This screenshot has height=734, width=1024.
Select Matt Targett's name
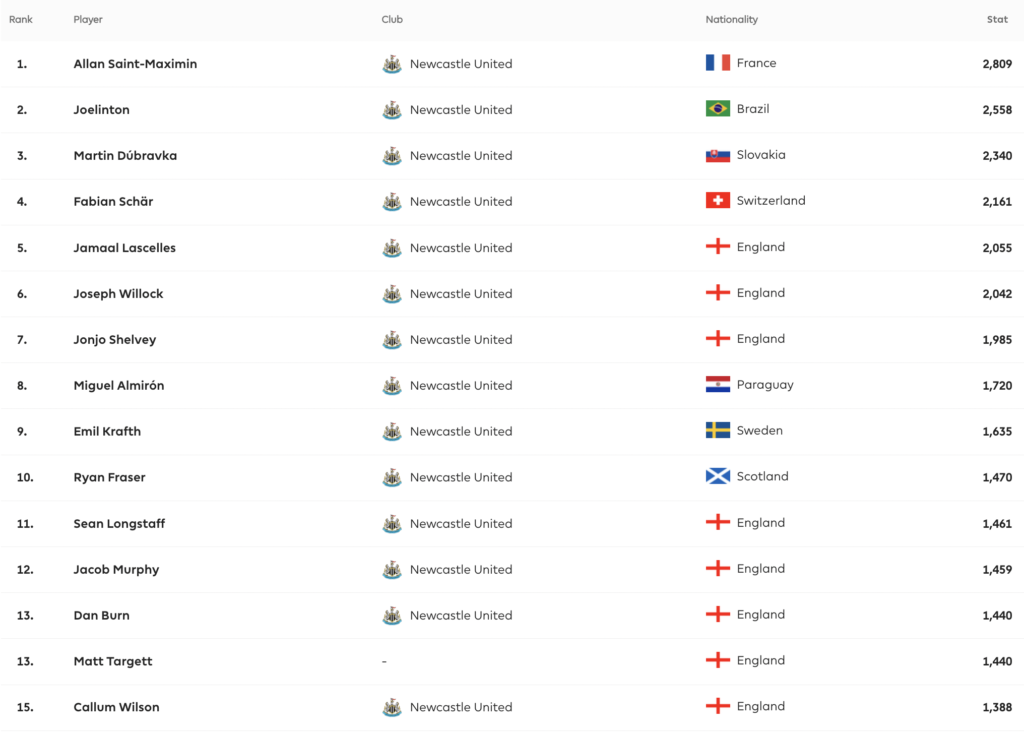113,662
